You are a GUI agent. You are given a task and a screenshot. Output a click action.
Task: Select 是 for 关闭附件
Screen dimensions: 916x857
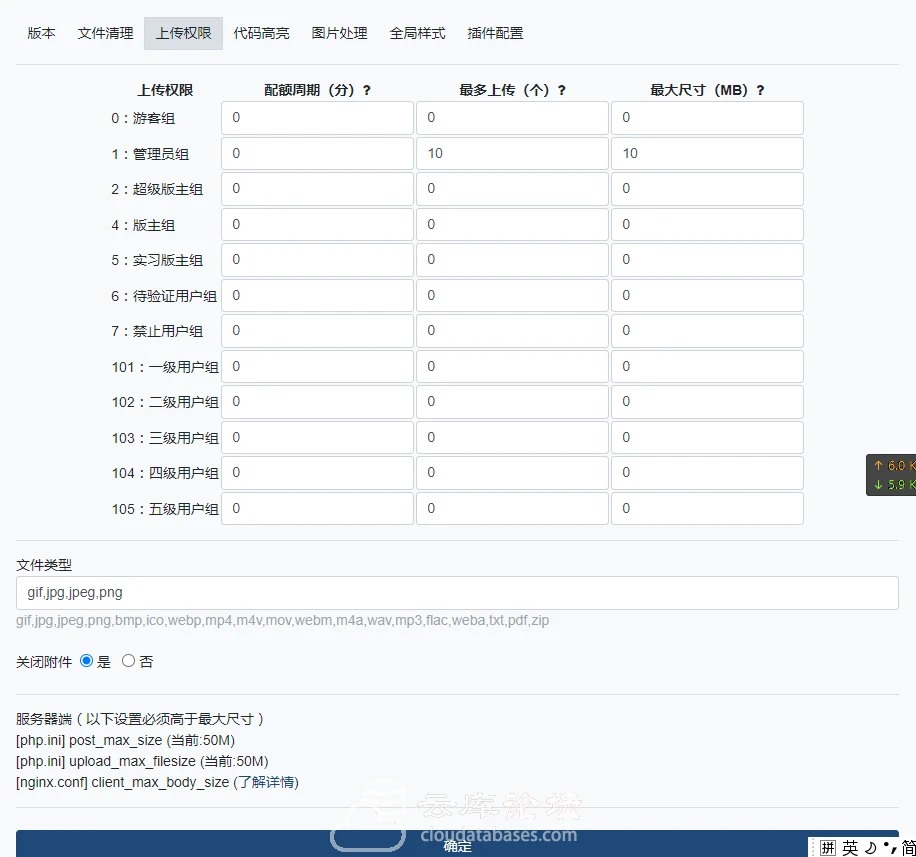[x=86, y=661]
